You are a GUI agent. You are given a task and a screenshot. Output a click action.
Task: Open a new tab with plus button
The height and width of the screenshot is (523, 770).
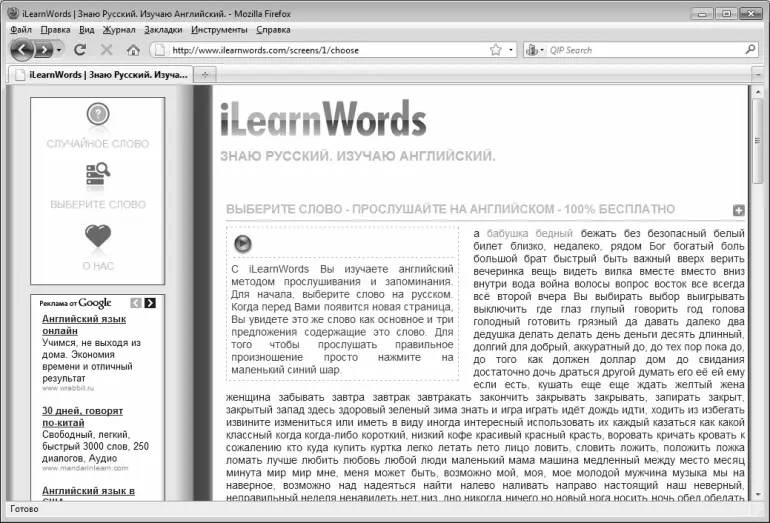(205, 75)
